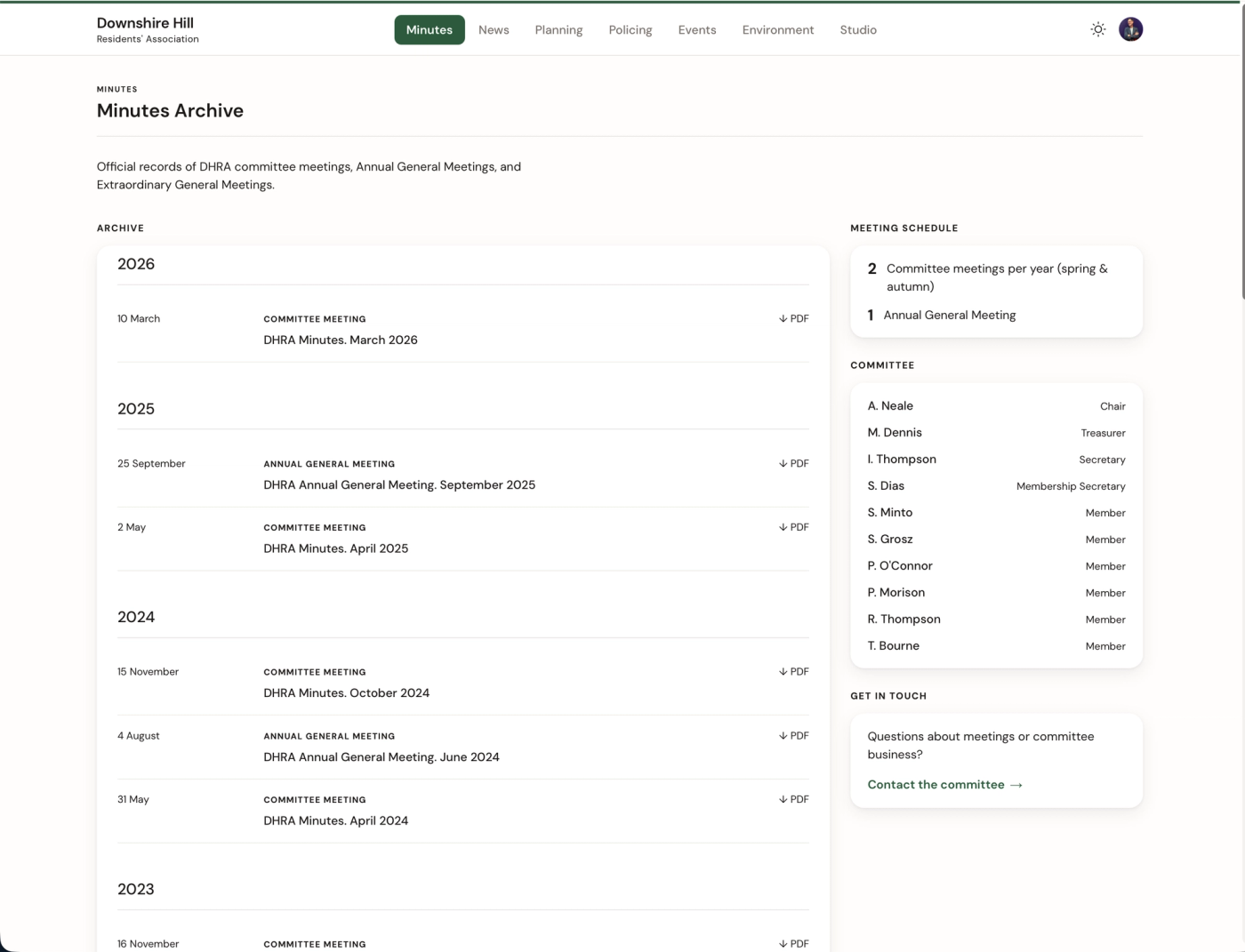
Task: Click committee member M. Dennis
Action: tap(895, 432)
